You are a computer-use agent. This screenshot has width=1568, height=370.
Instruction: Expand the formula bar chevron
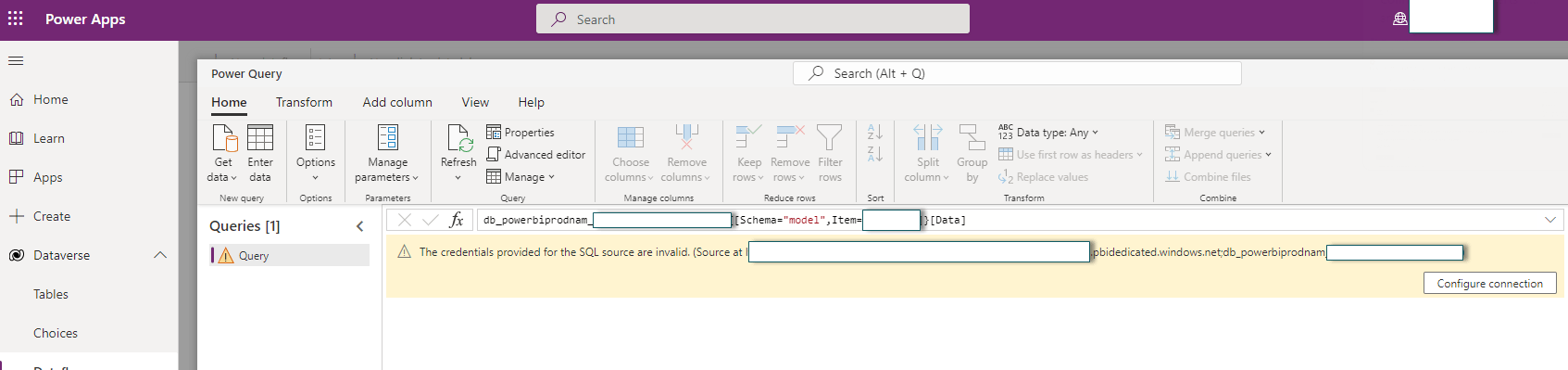point(1550,220)
